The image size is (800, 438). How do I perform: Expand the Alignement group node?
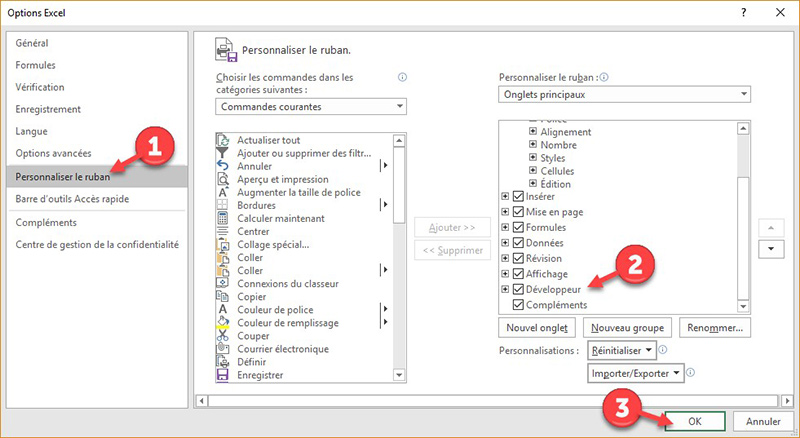533,131
